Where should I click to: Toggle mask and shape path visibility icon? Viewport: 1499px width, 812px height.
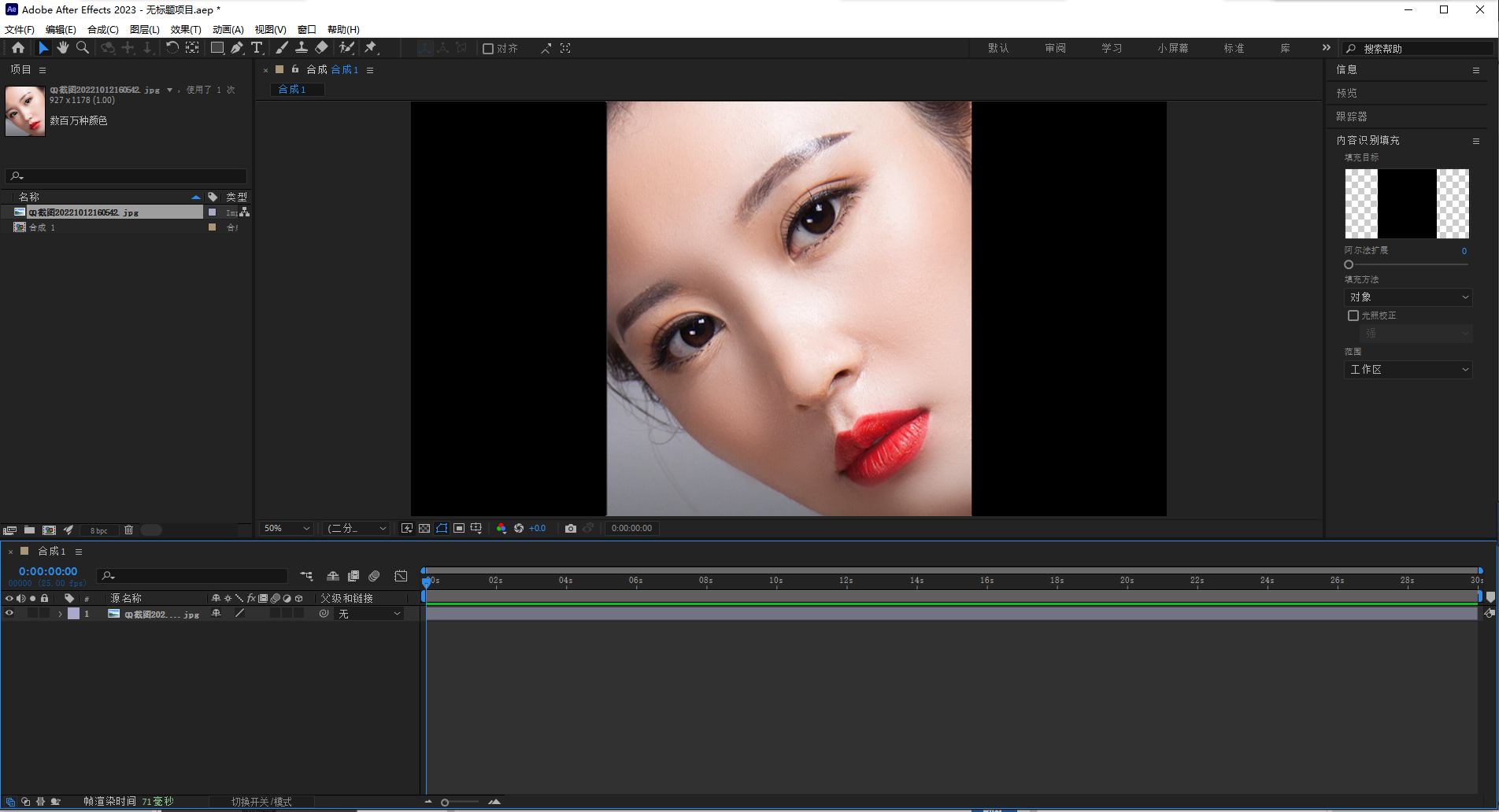point(442,528)
